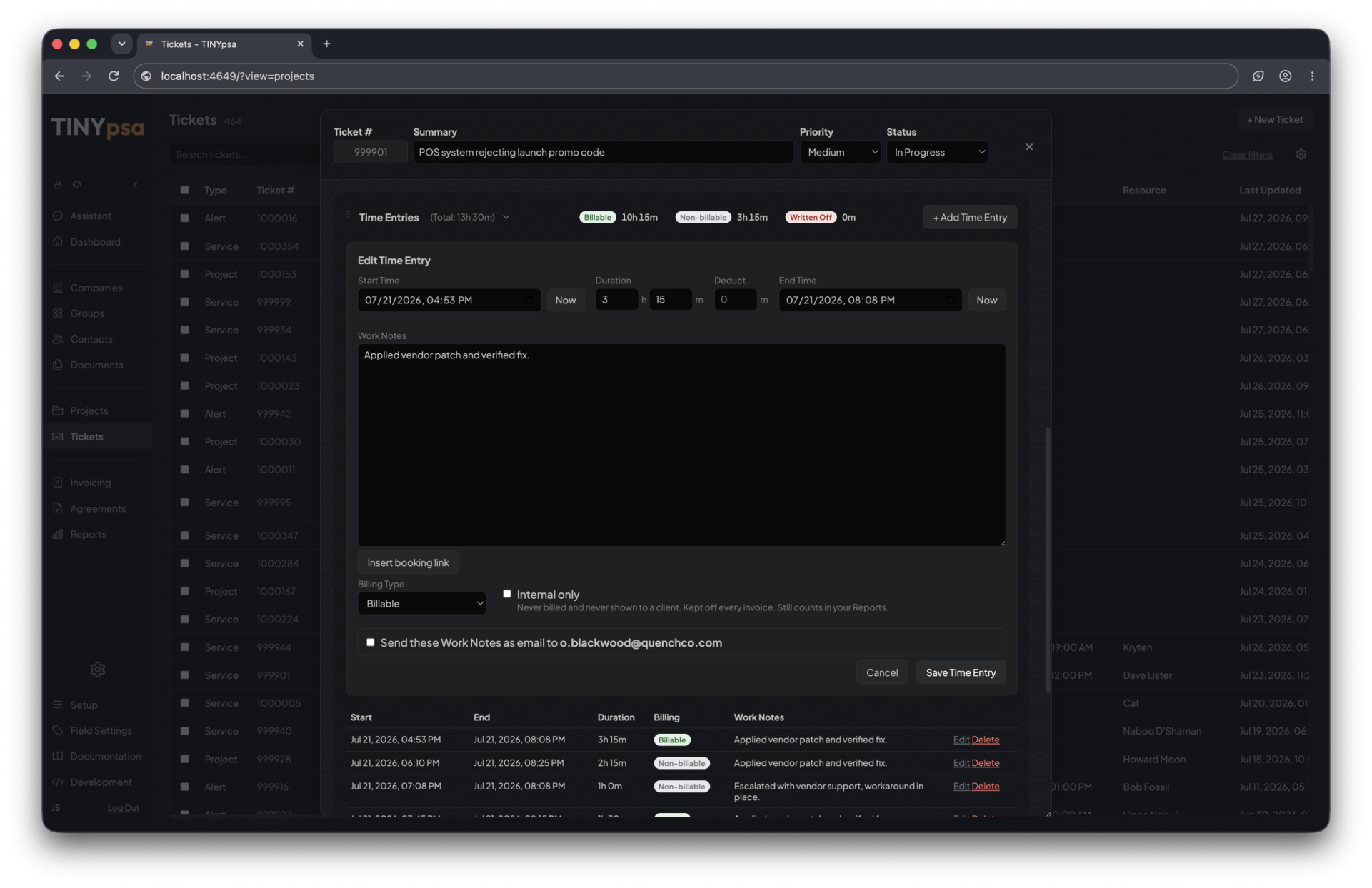The image size is (1372, 888).
Task: Close the ticket dialog with the X
Action: [1029, 146]
